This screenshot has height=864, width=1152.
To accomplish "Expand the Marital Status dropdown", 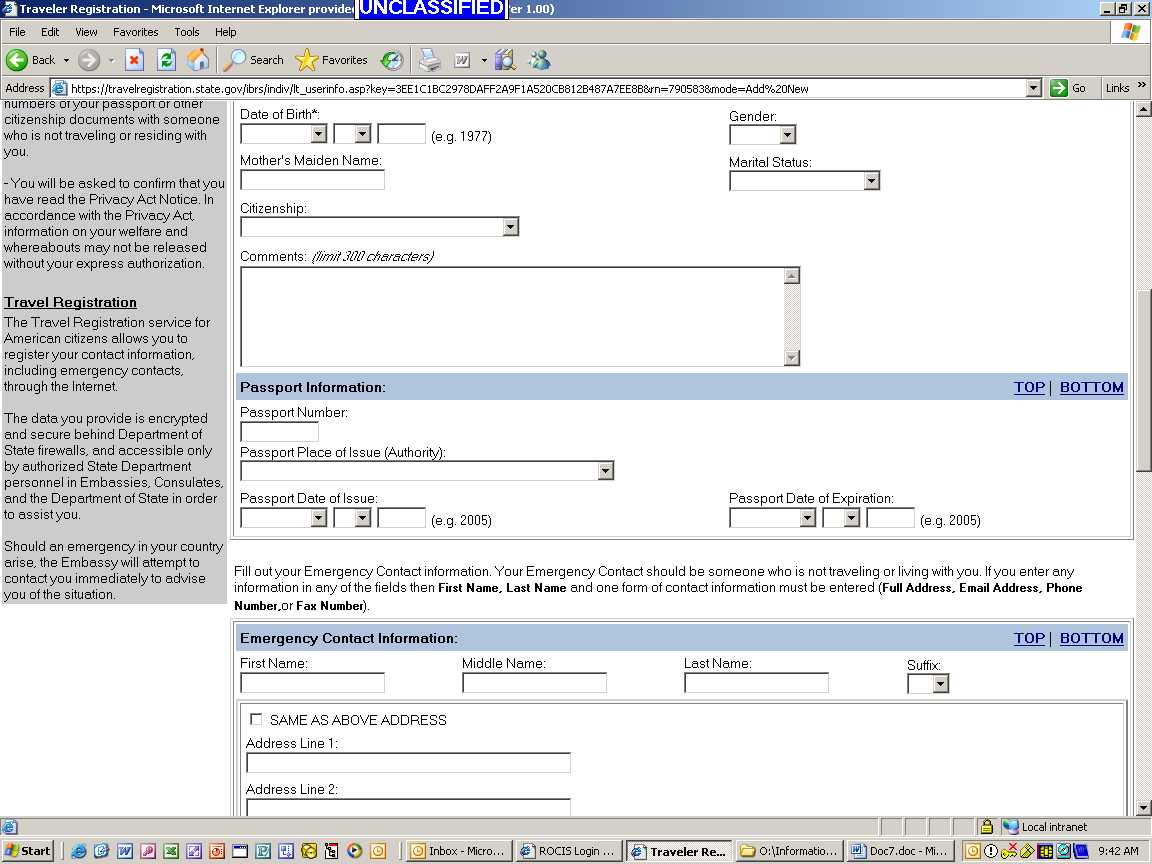I will 871,181.
